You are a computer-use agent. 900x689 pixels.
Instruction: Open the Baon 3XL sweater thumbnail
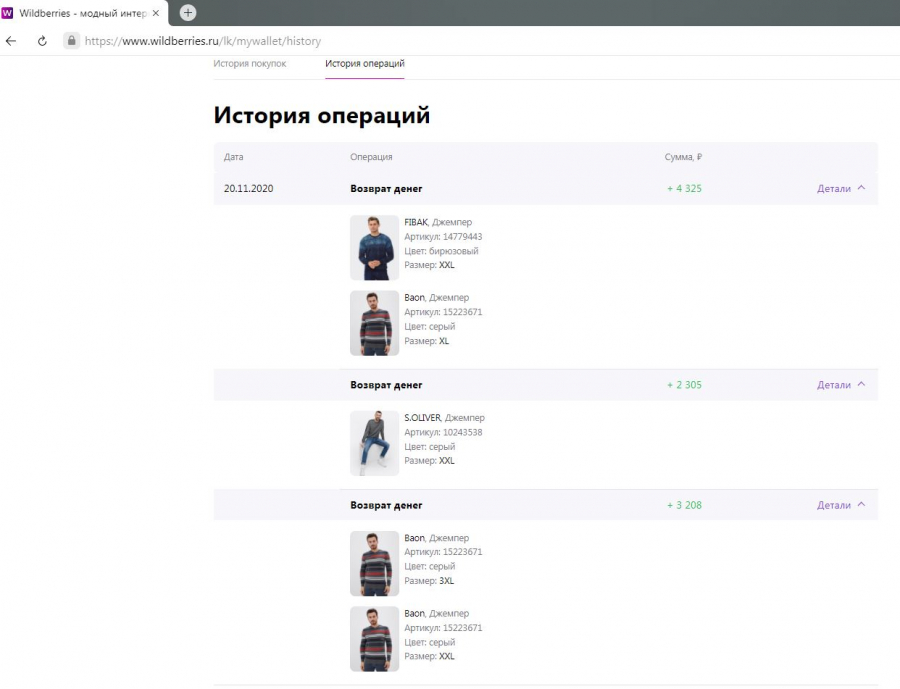[x=374, y=563]
